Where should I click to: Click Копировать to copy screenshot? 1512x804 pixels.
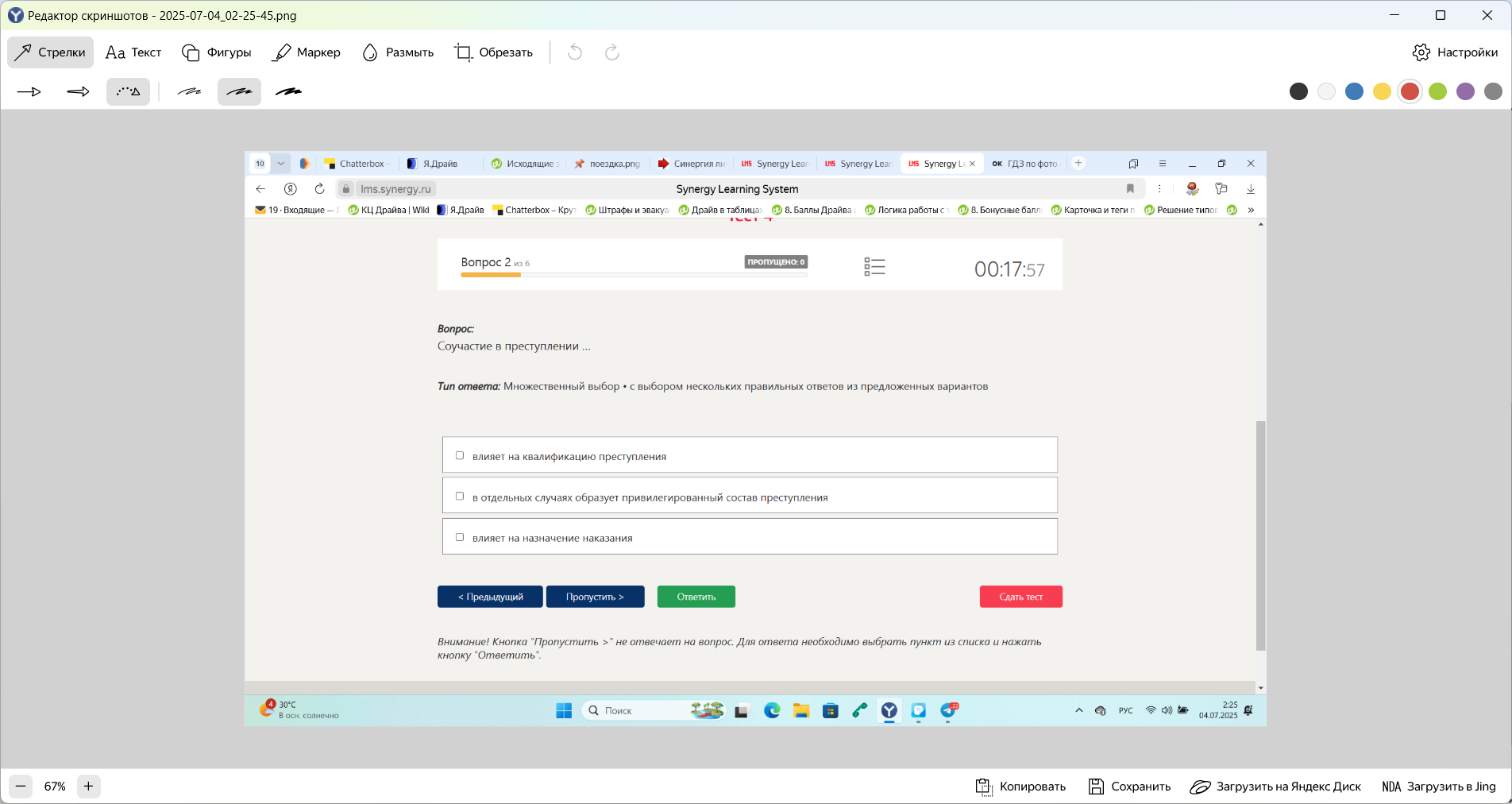tap(1020, 787)
